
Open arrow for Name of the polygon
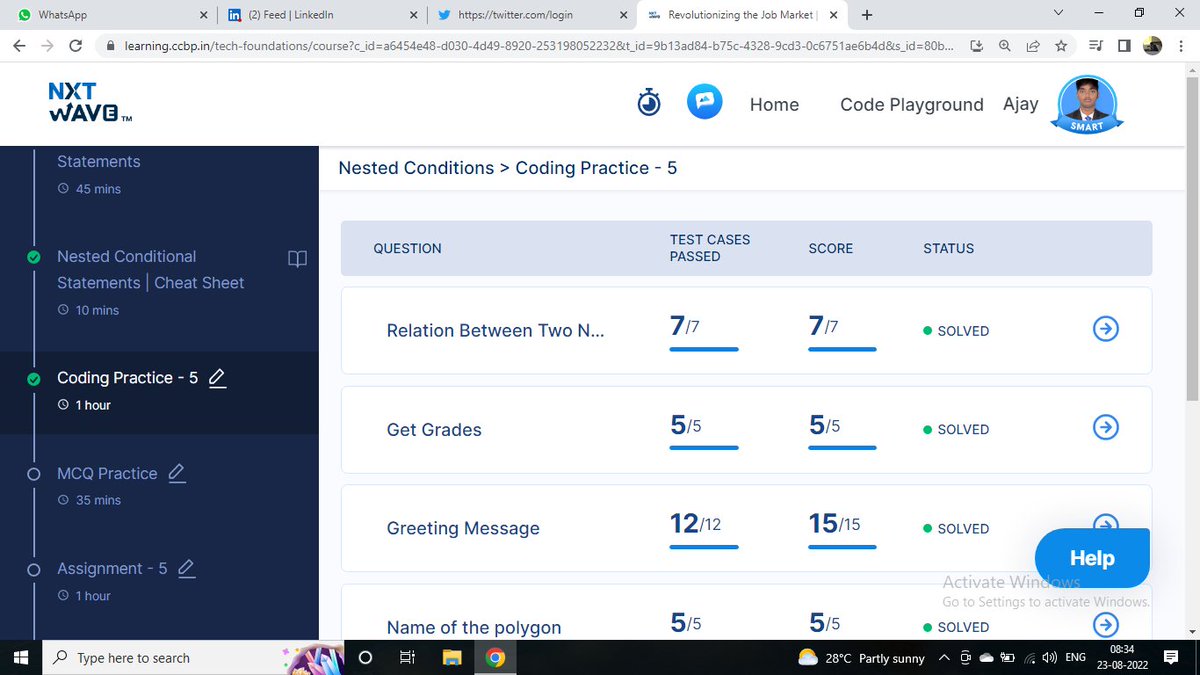[x=1105, y=626]
